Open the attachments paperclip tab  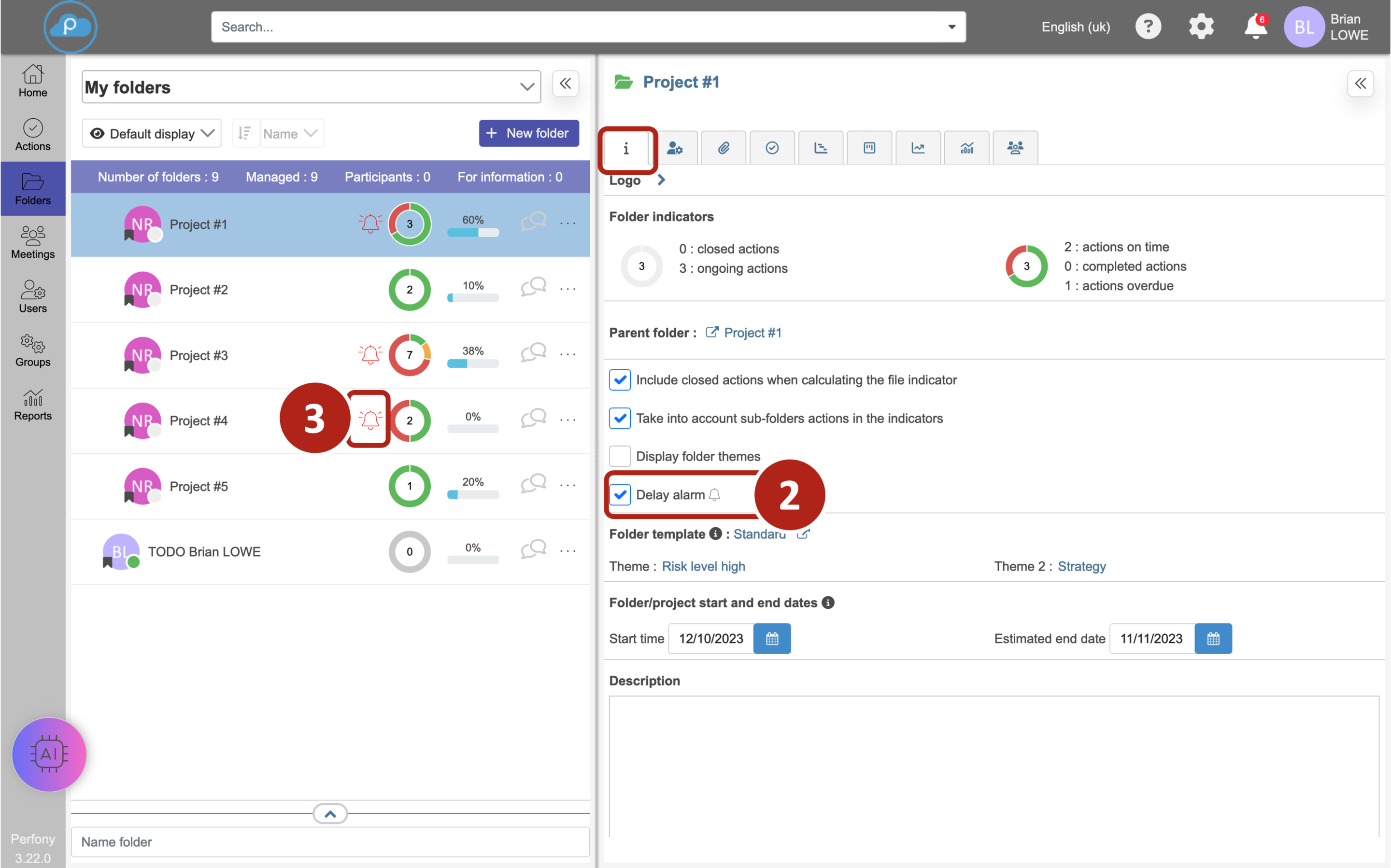pos(723,148)
